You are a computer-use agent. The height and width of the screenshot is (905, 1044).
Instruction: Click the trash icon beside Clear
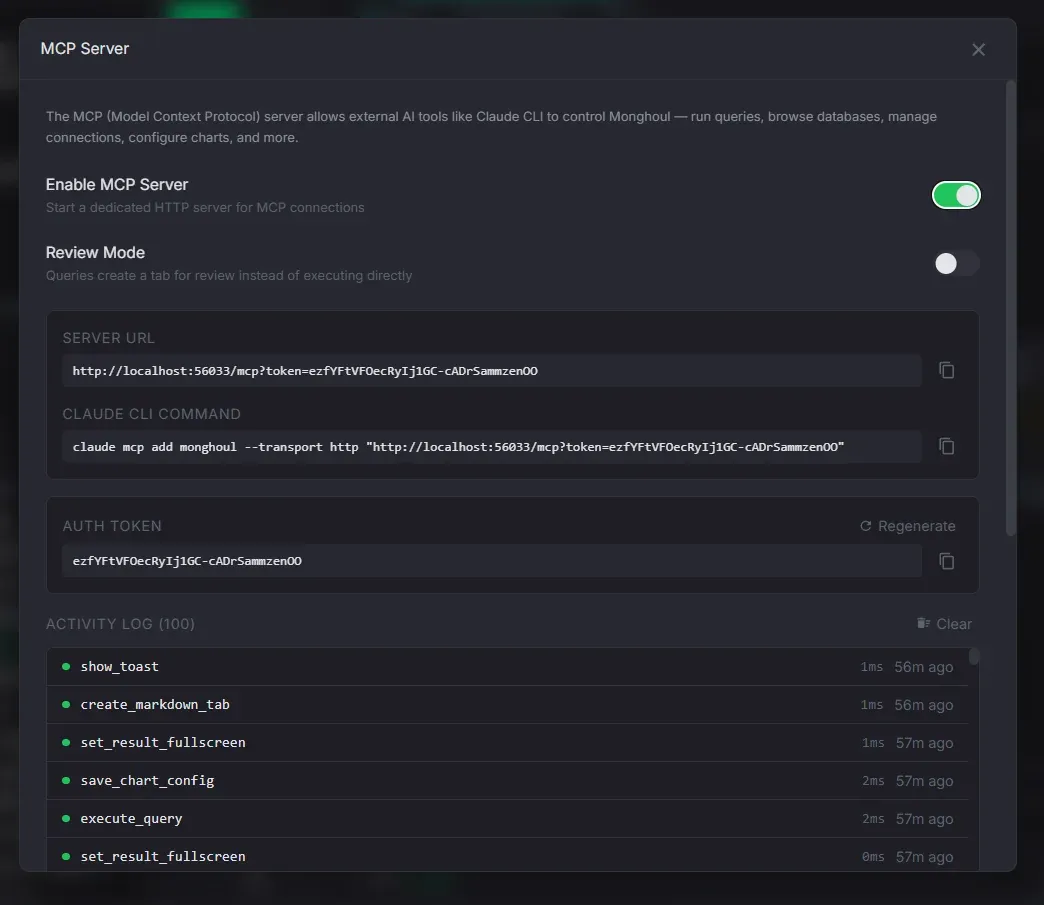pyautogui.click(x=921, y=622)
